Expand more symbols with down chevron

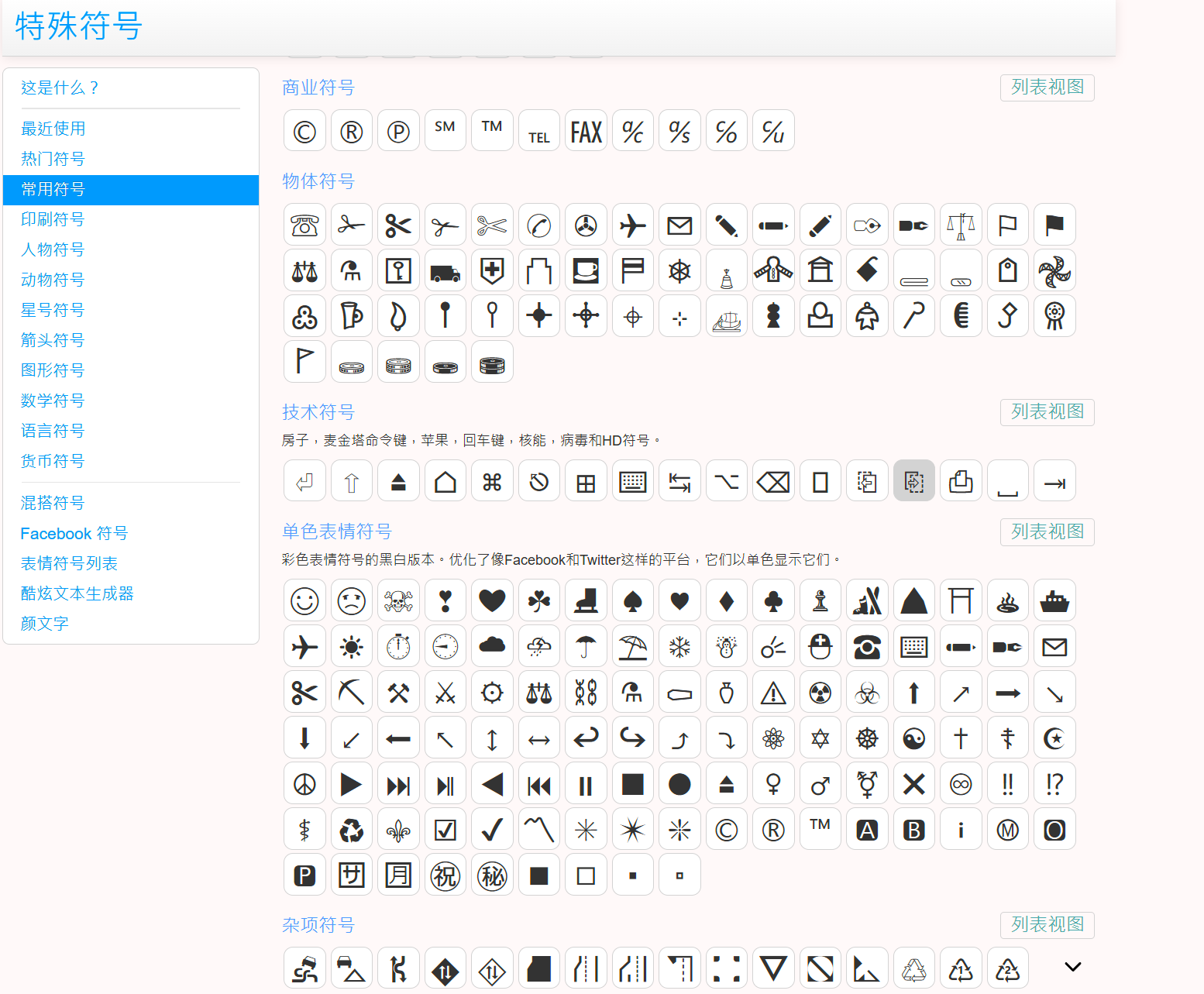[x=1072, y=967]
